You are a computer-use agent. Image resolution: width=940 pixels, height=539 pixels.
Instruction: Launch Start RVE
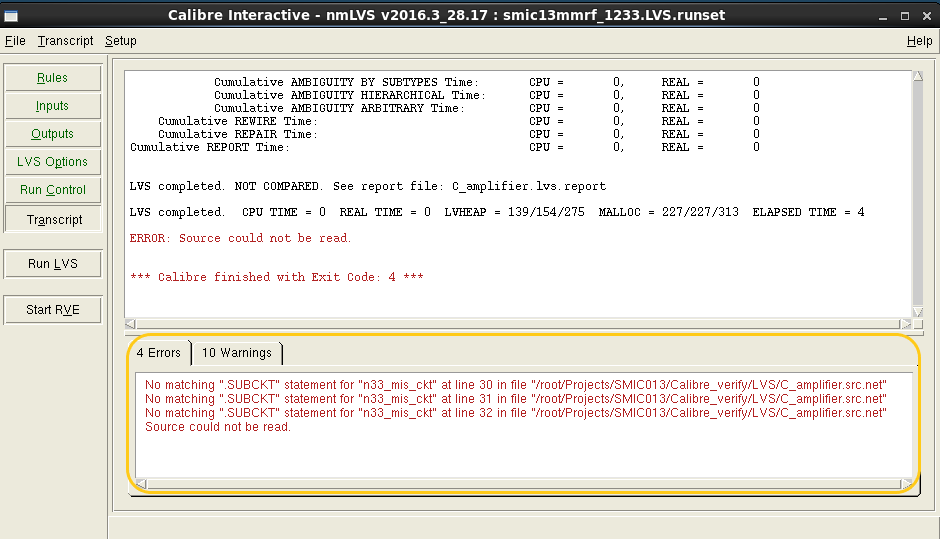point(53,310)
